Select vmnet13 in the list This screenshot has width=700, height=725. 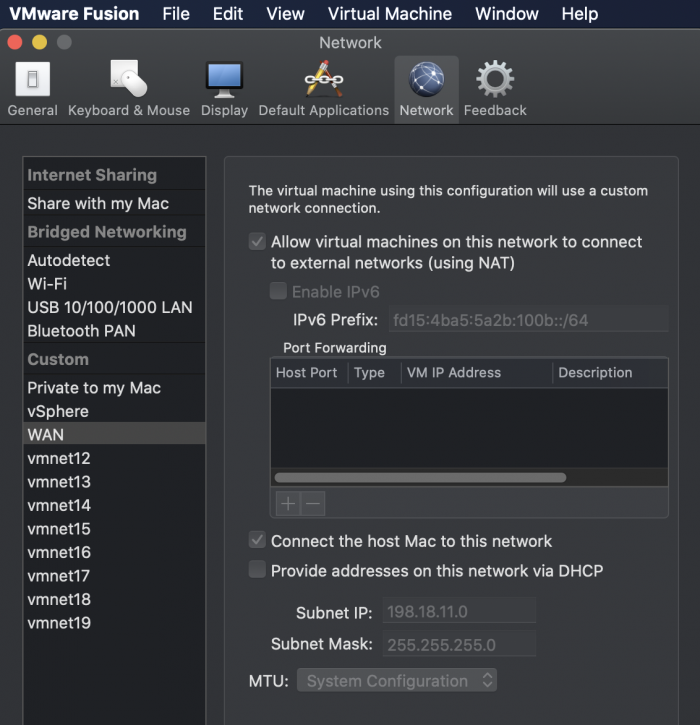click(114, 482)
